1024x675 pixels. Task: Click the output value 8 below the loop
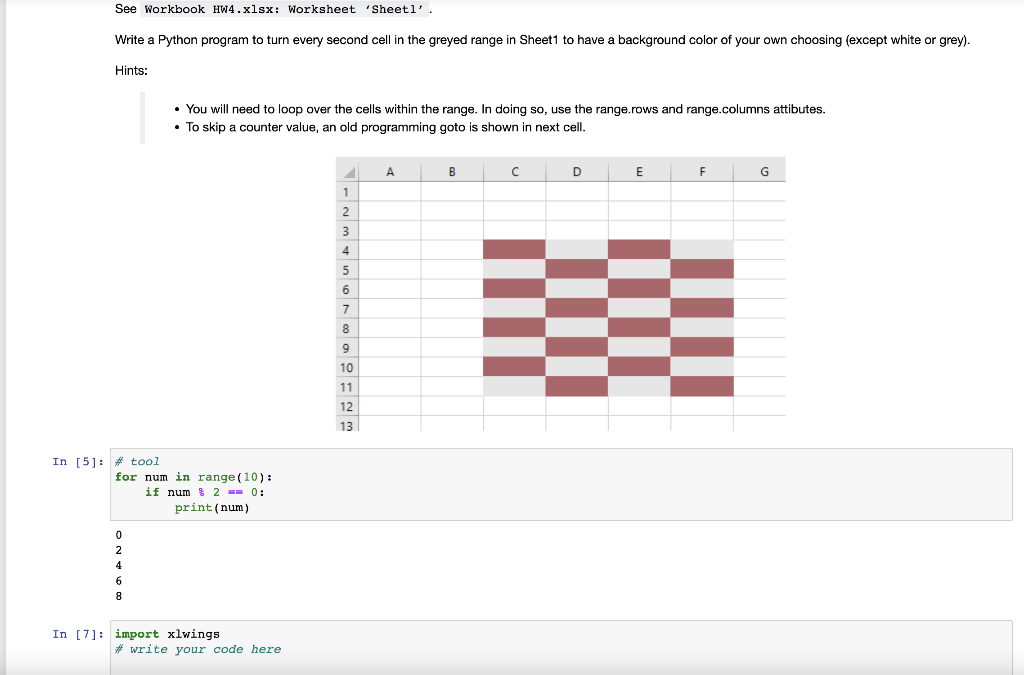(118, 596)
